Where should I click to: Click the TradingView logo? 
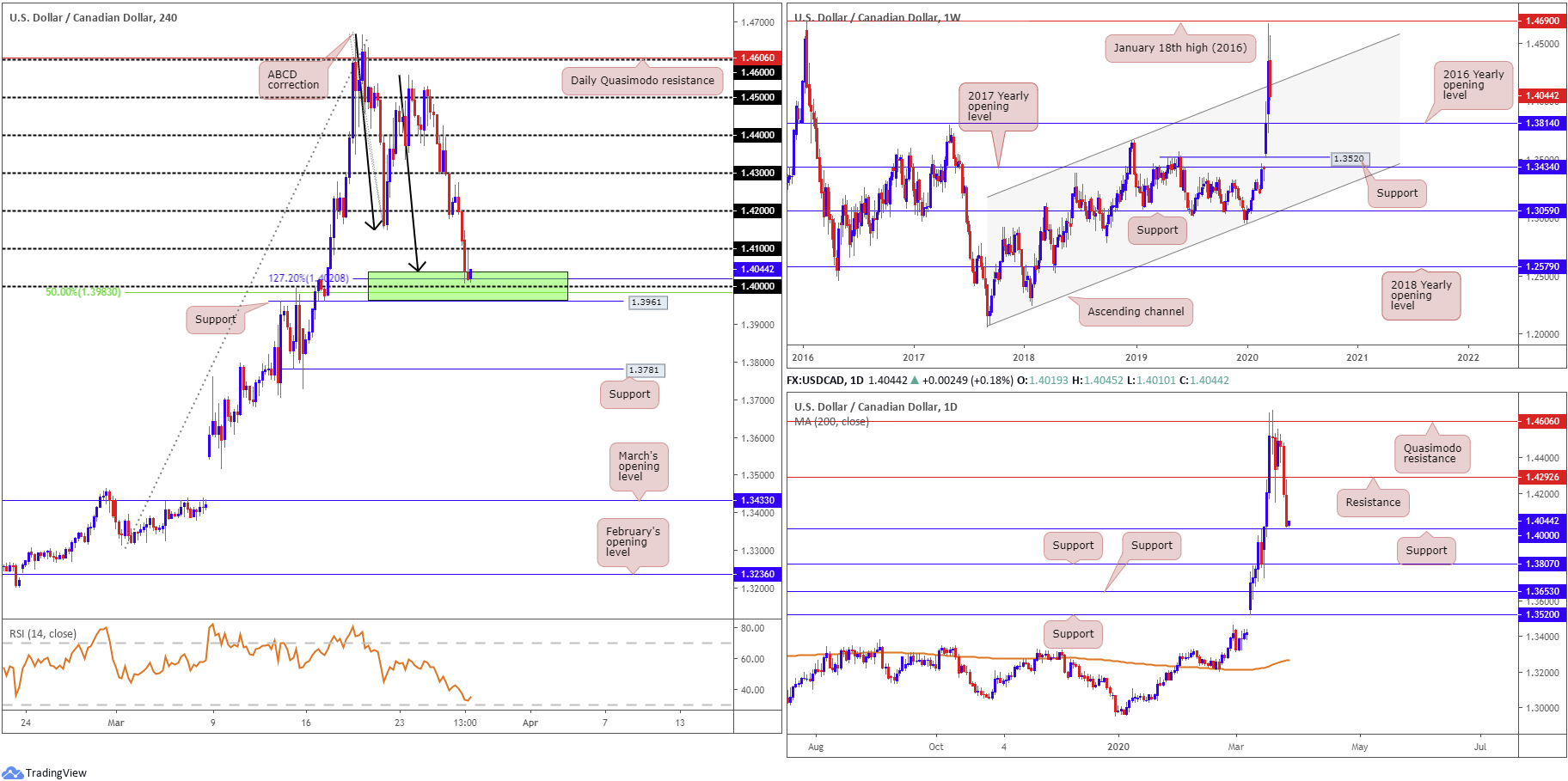click(45, 772)
